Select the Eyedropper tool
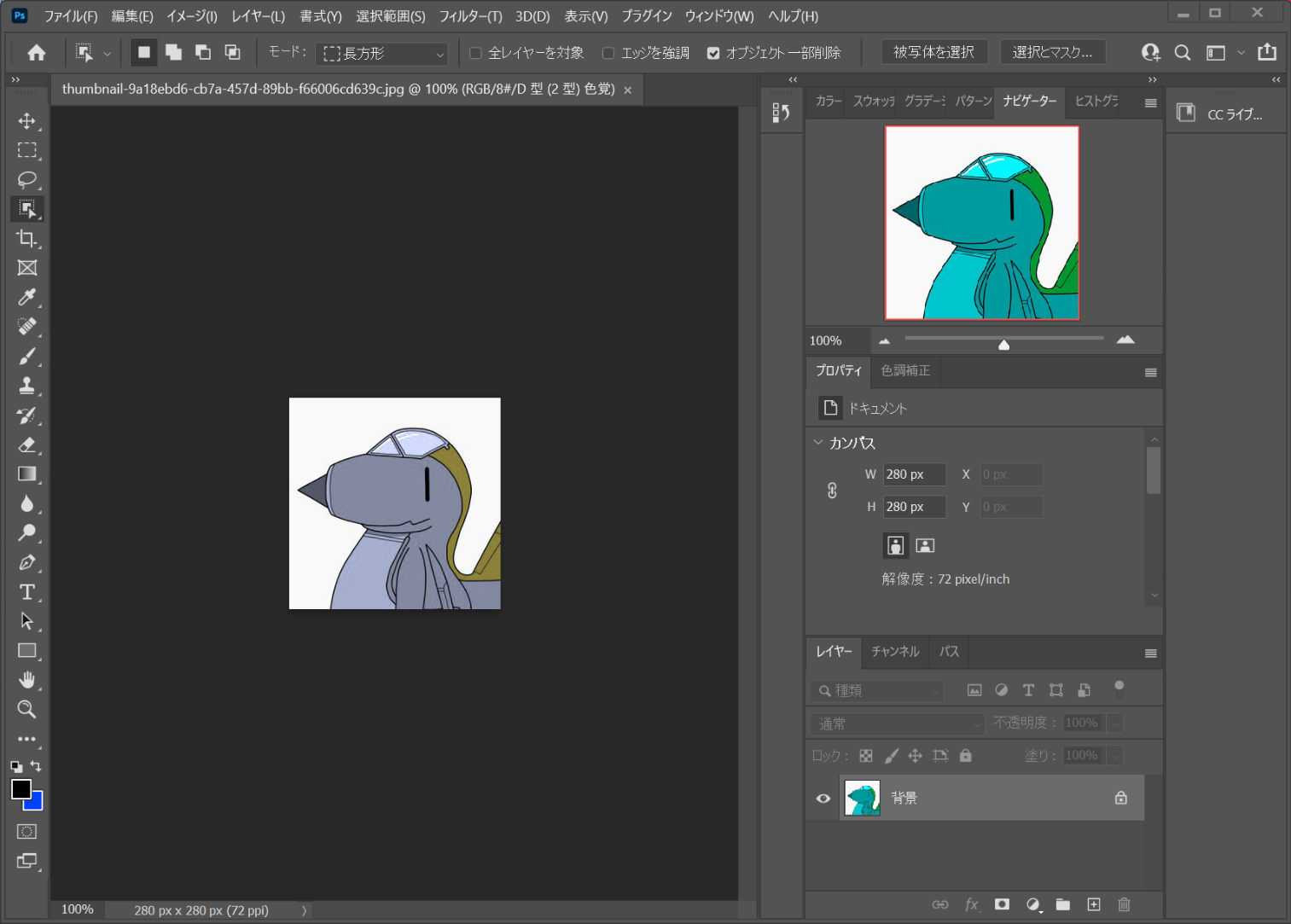 pyautogui.click(x=27, y=297)
